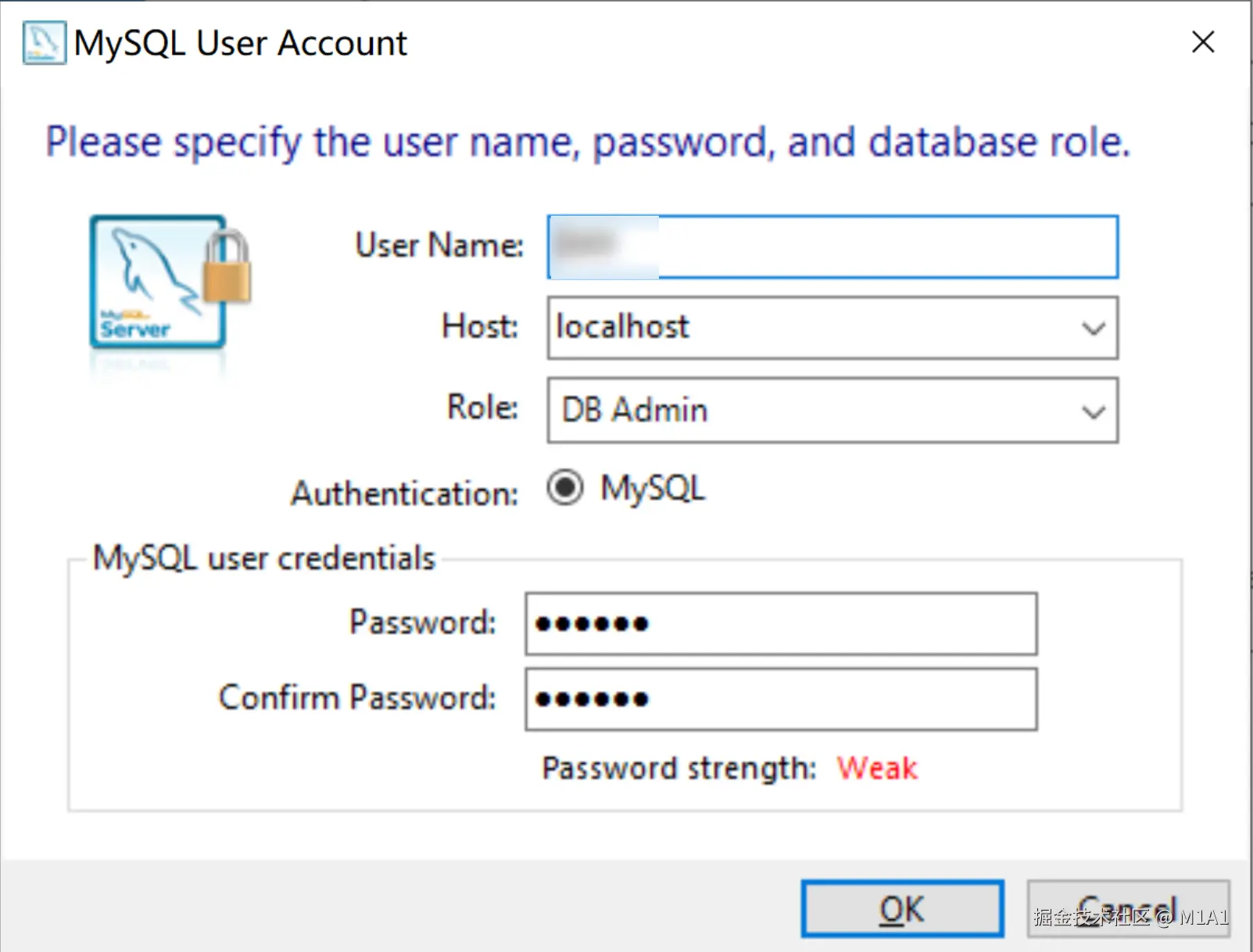Click the Authentication label
Screen dimensions: 1253x952
tap(404, 494)
